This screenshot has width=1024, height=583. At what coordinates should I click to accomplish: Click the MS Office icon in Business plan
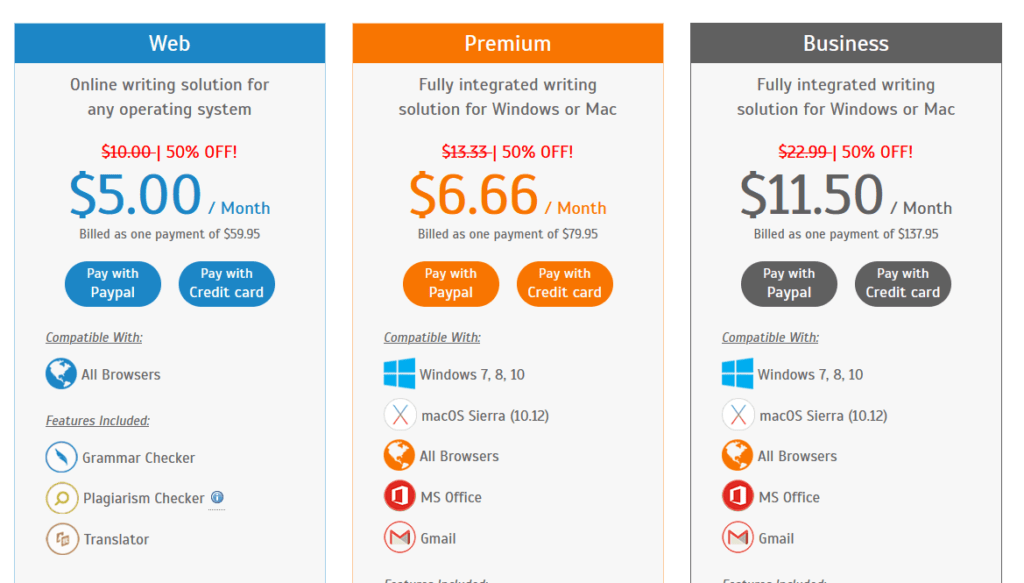tap(737, 496)
